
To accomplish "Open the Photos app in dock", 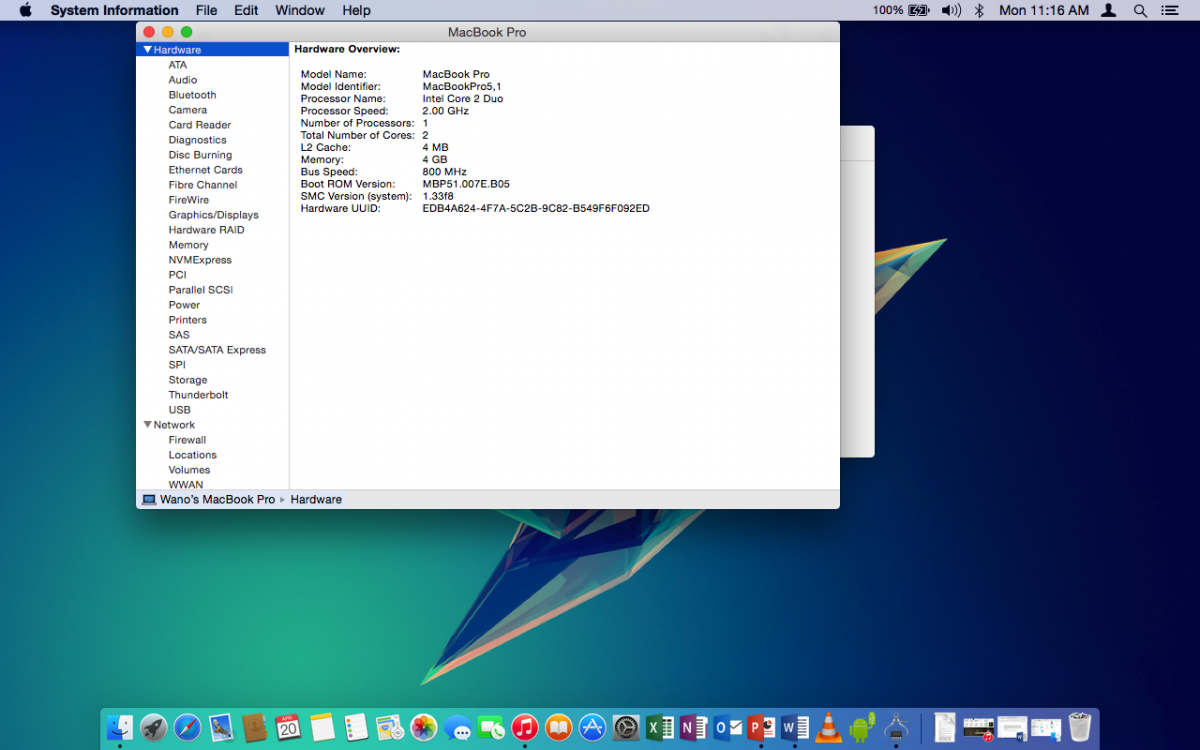I will (424, 727).
